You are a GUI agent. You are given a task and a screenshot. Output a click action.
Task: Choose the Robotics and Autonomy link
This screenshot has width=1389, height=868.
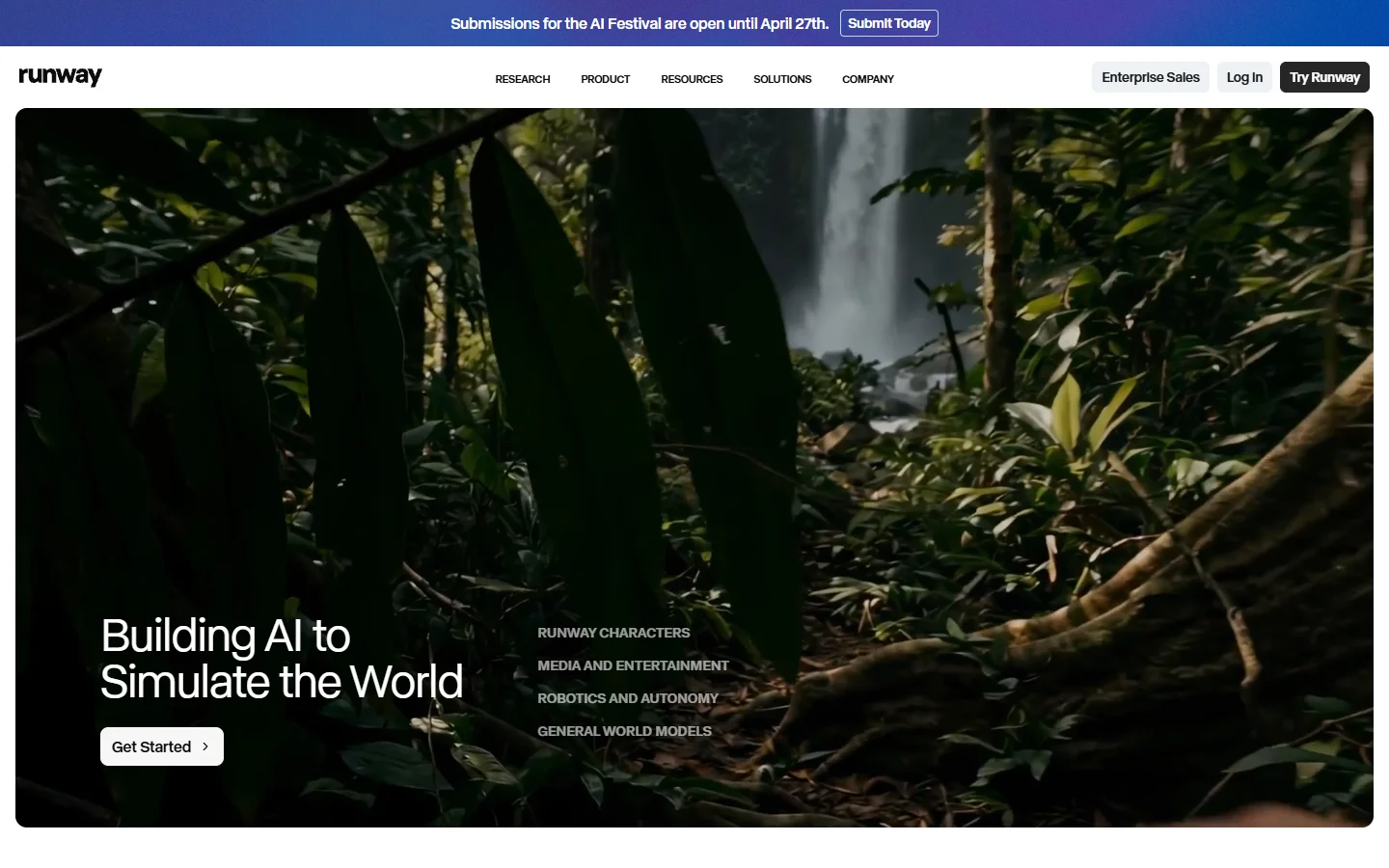[x=627, y=698]
